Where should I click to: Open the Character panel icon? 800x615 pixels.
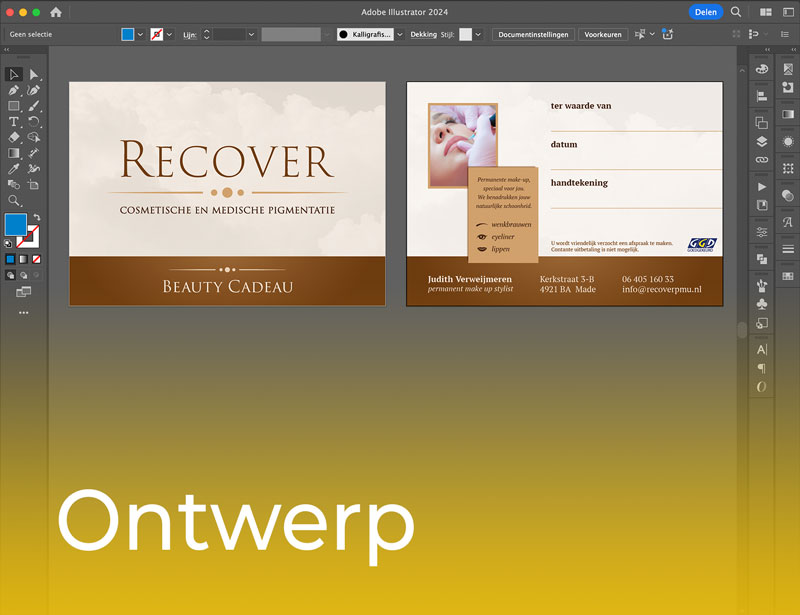click(x=762, y=350)
